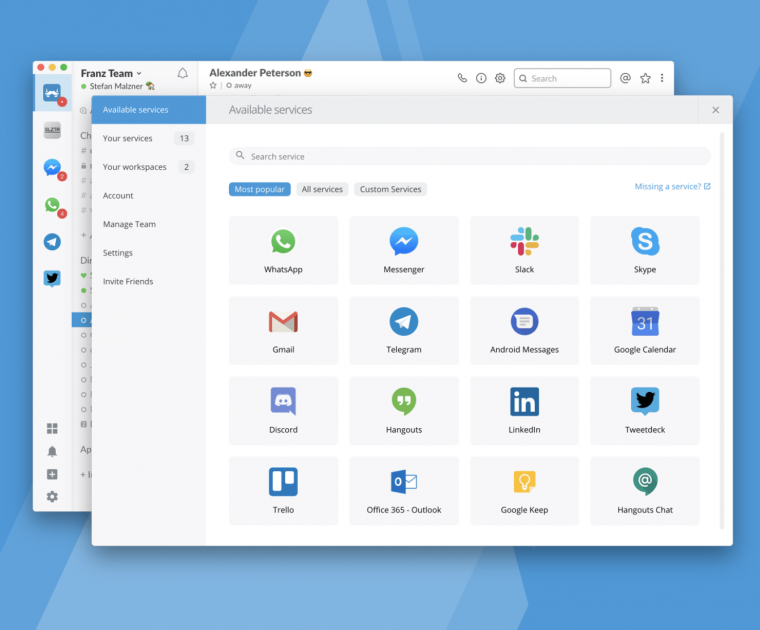Open WhatsApp in the Franz sidebar

click(52, 205)
